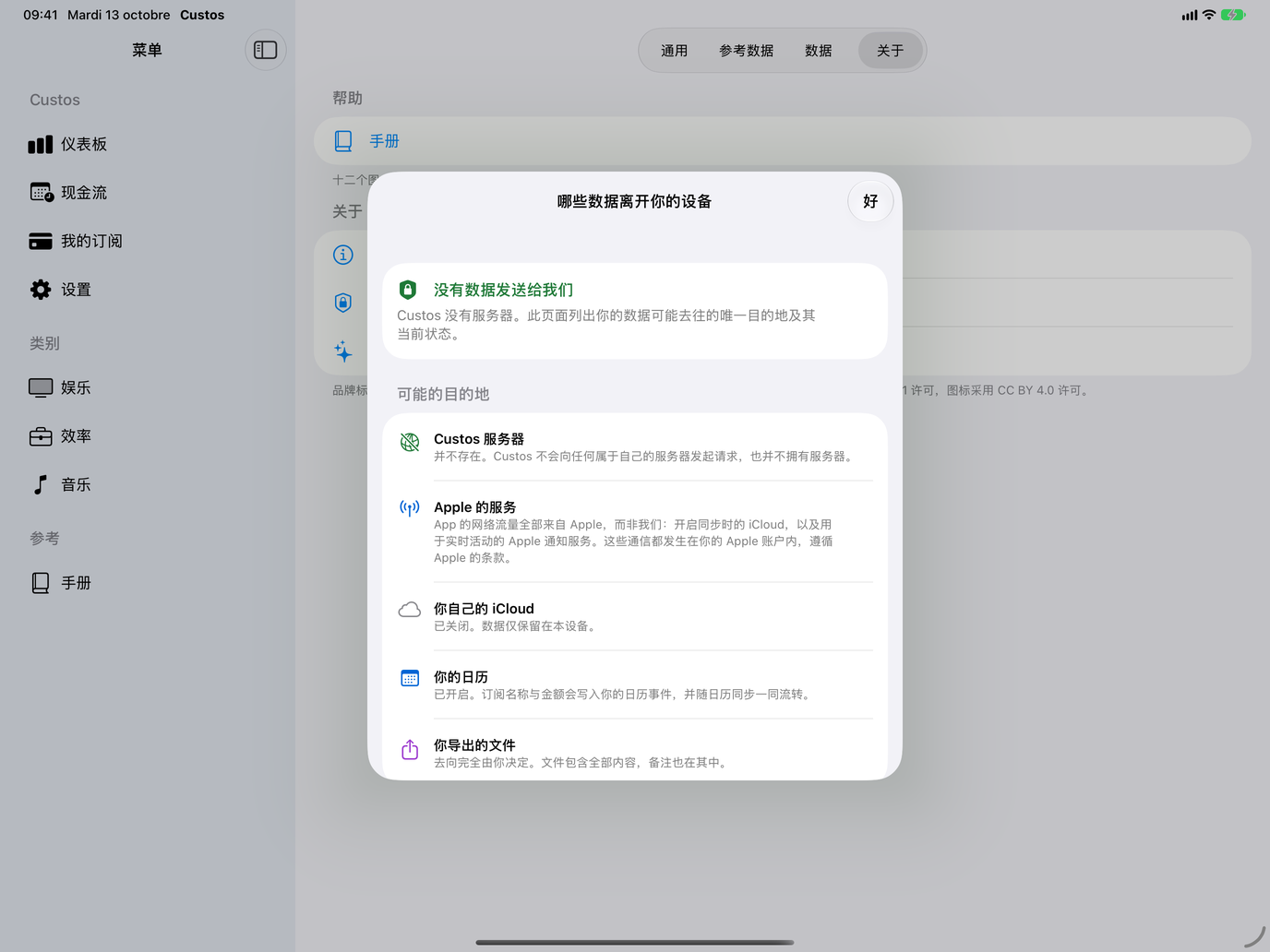Click calendar icon for 你的日历
This screenshot has height=952, width=1270.
tap(410, 678)
